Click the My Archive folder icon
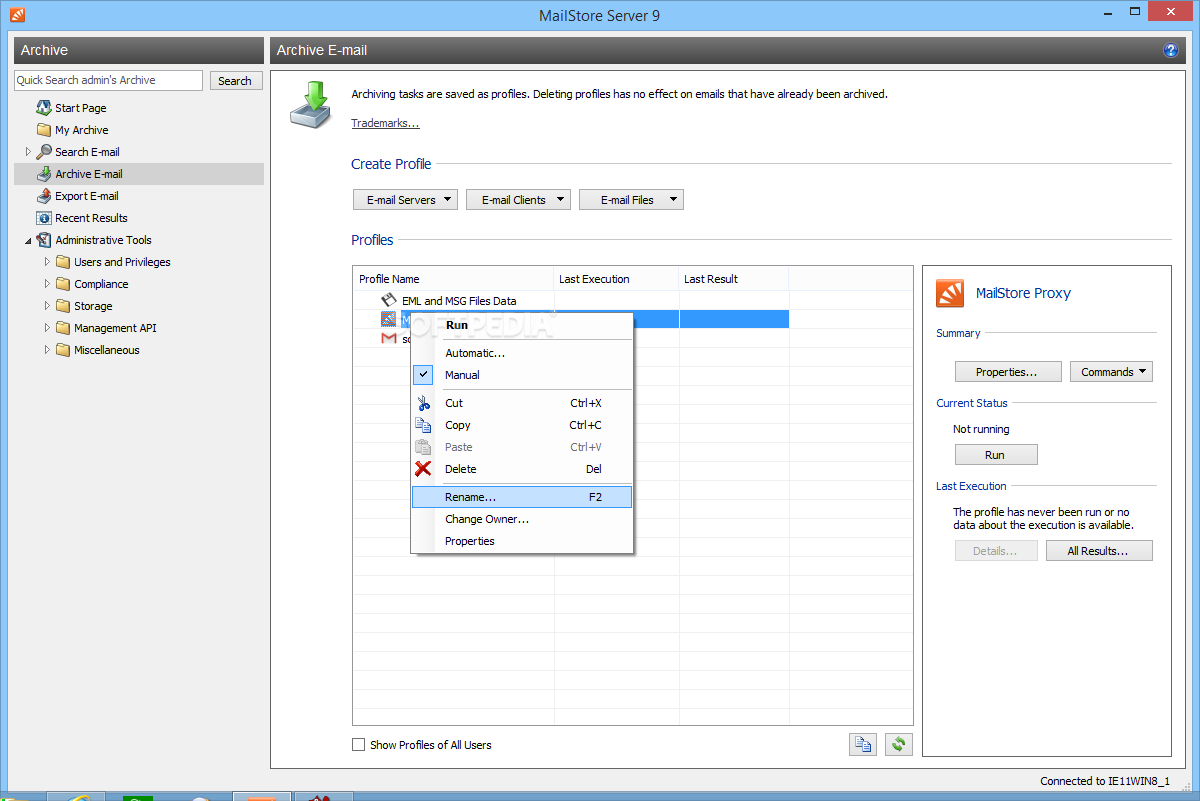Viewport: 1200px width, 801px height. [44, 130]
